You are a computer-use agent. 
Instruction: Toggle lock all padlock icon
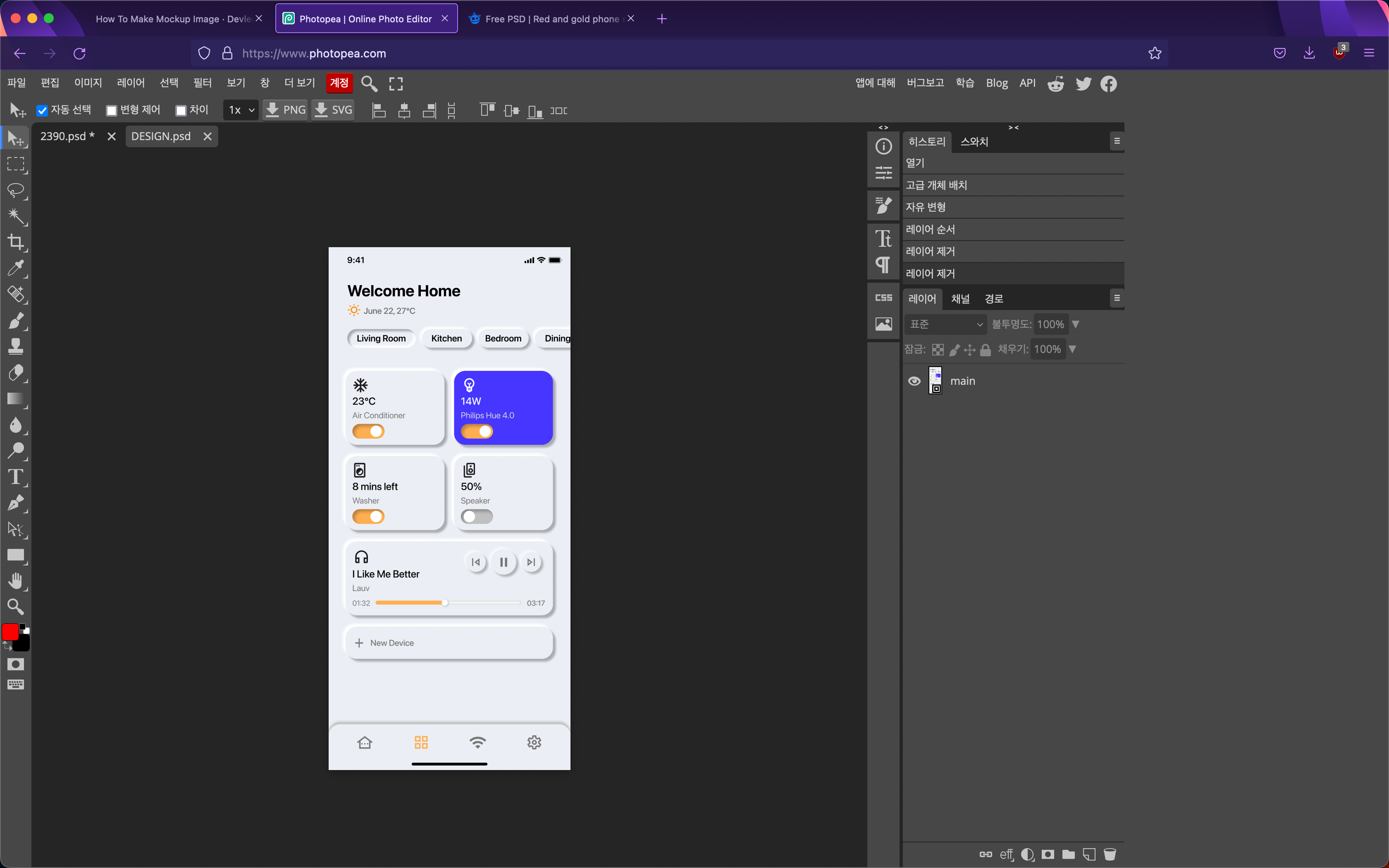click(x=986, y=350)
